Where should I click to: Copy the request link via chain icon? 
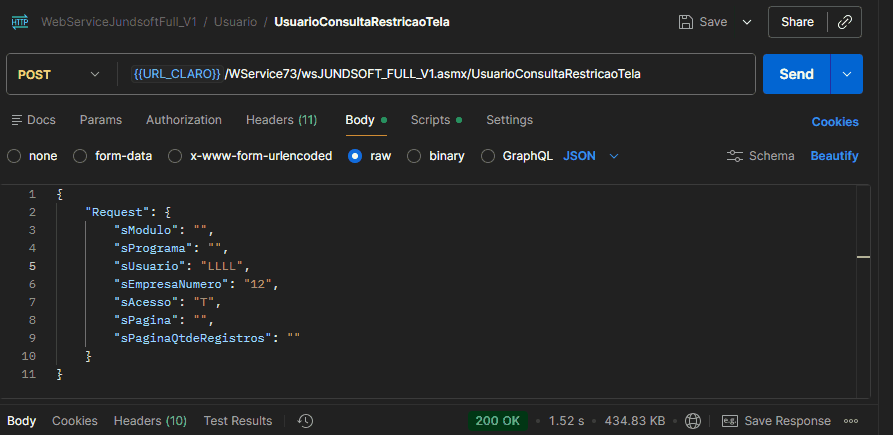click(845, 21)
